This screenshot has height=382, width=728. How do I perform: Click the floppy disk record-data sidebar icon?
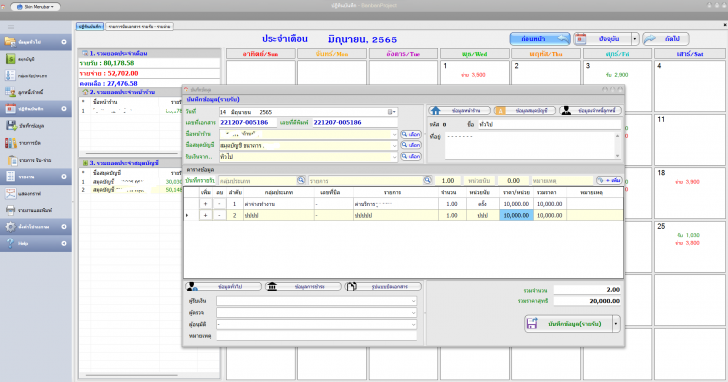tap(12, 126)
